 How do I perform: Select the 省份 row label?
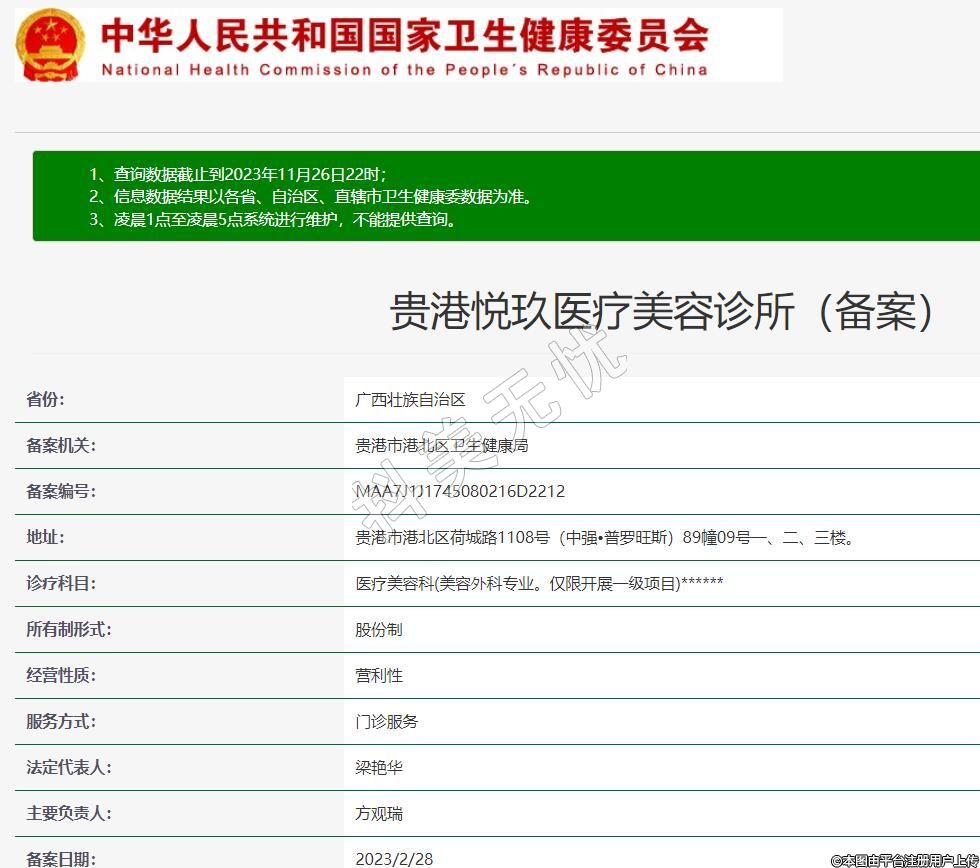pyautogui.click(x=45, y=399)
